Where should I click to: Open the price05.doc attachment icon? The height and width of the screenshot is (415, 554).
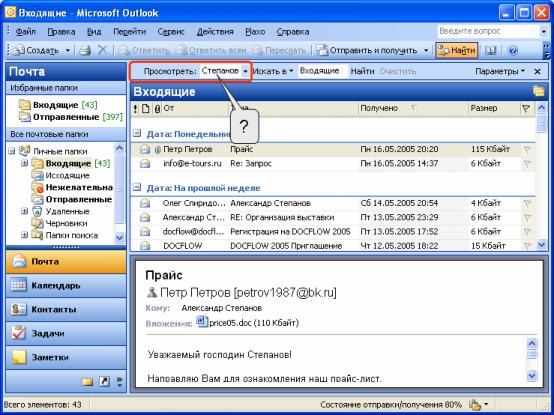[202, 322]
